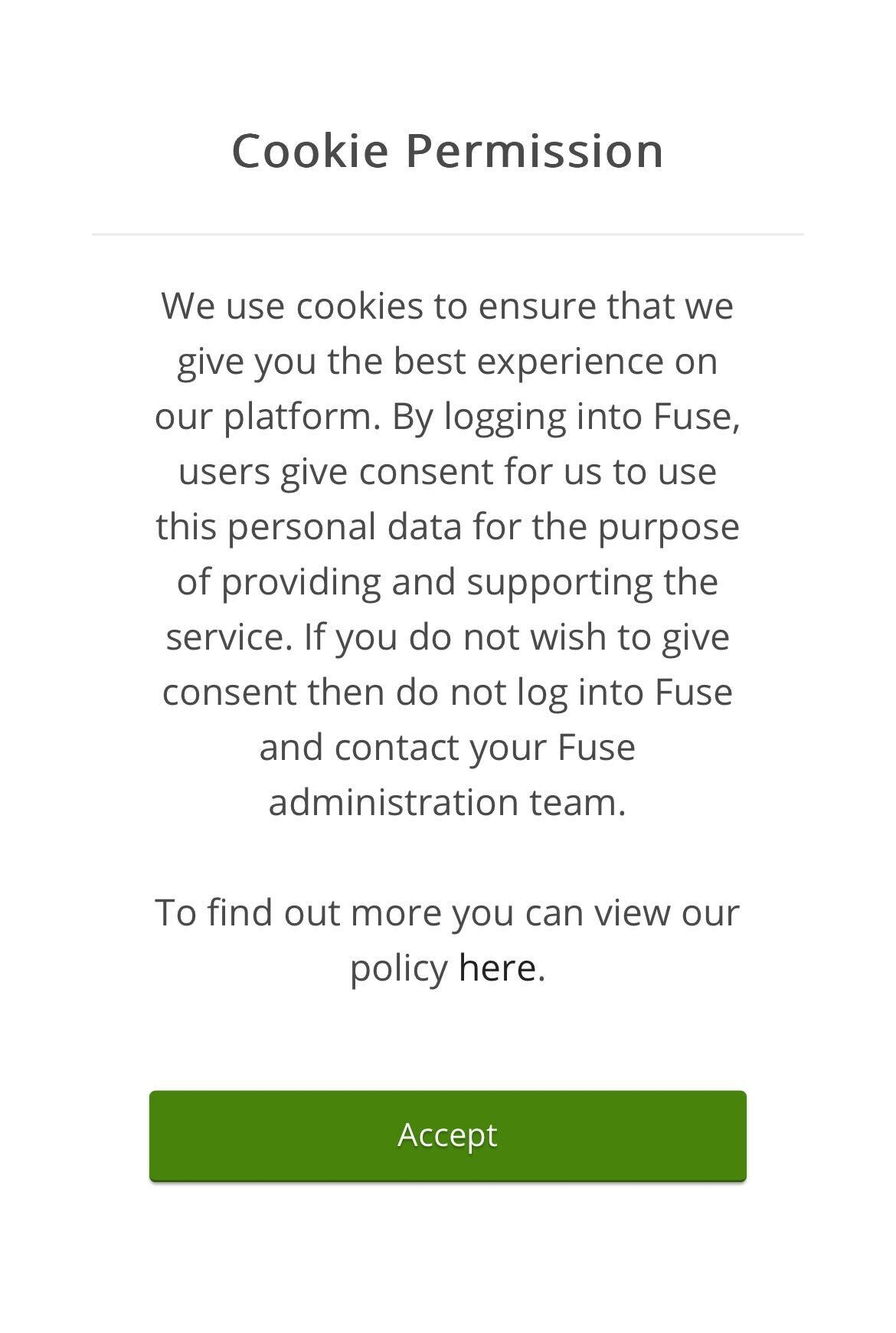Click the word 'Permission' in the title

(x=535, y=151)
